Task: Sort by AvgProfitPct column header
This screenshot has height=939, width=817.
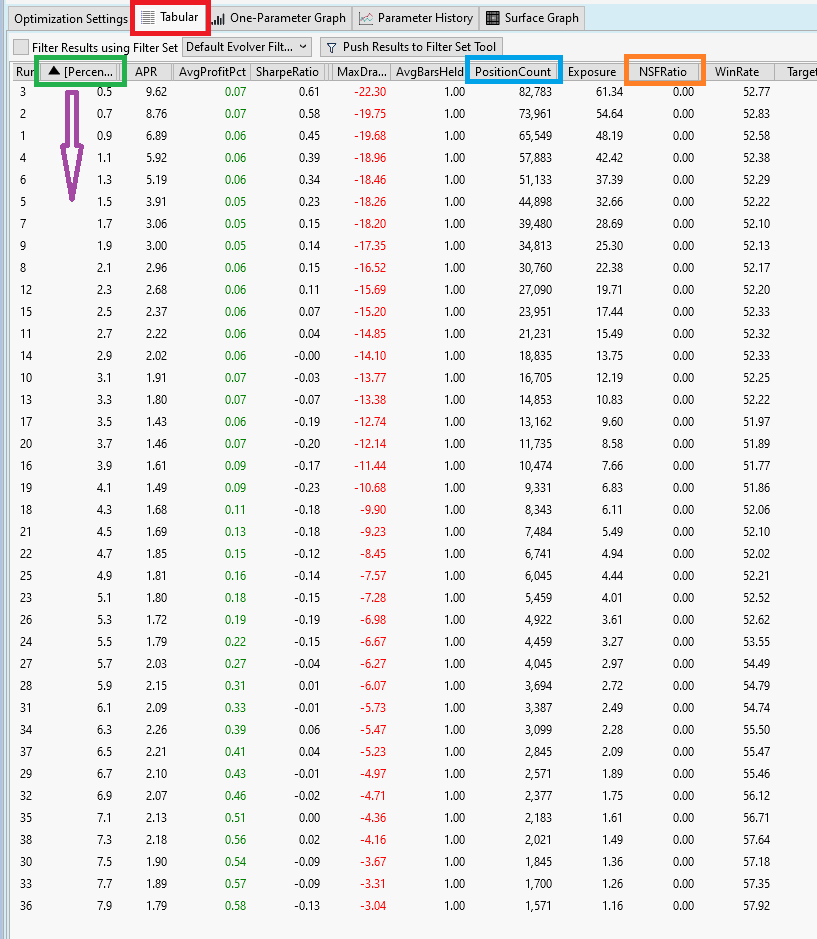Action: (x=212, y=72)
